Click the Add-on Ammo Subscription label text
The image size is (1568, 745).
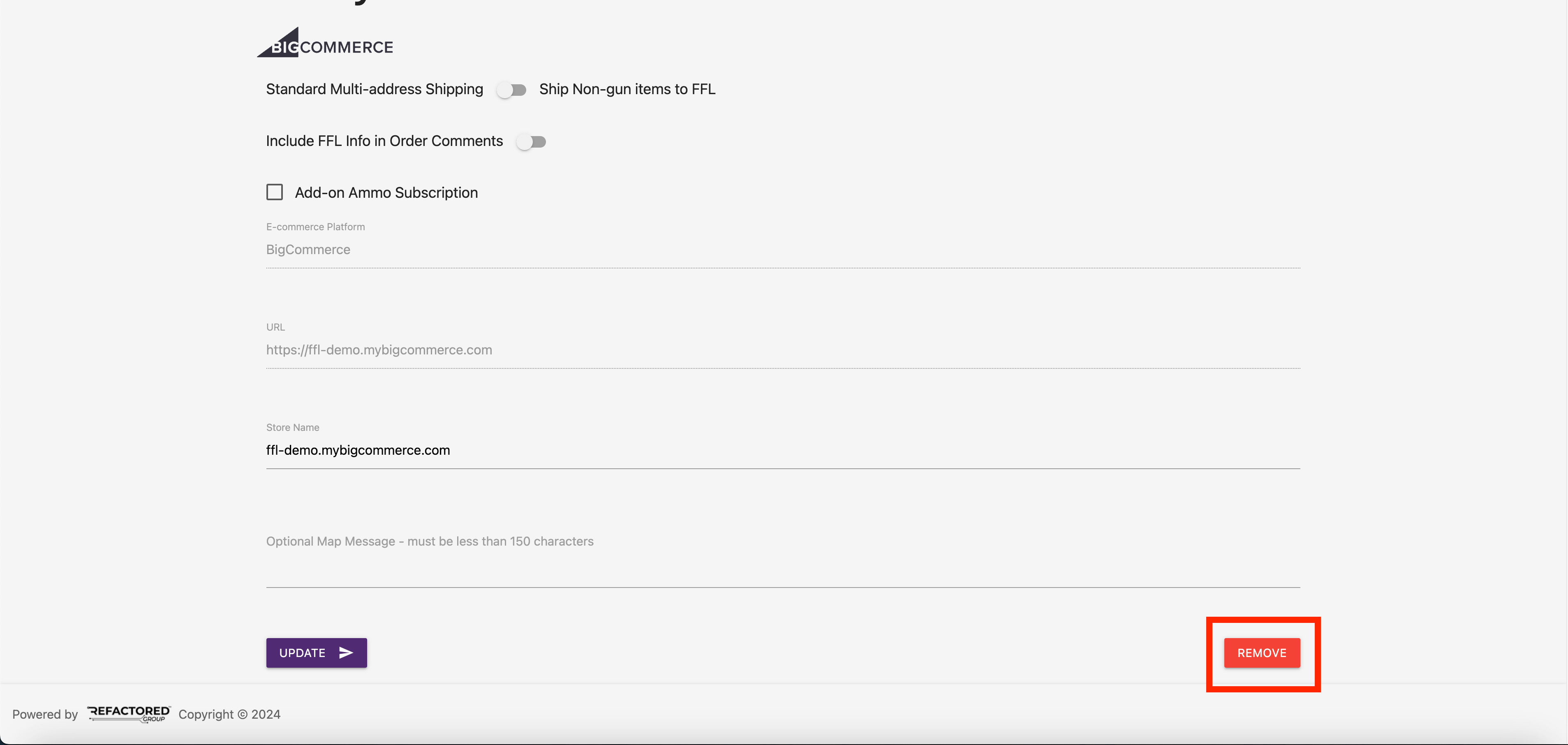[386, 193]
